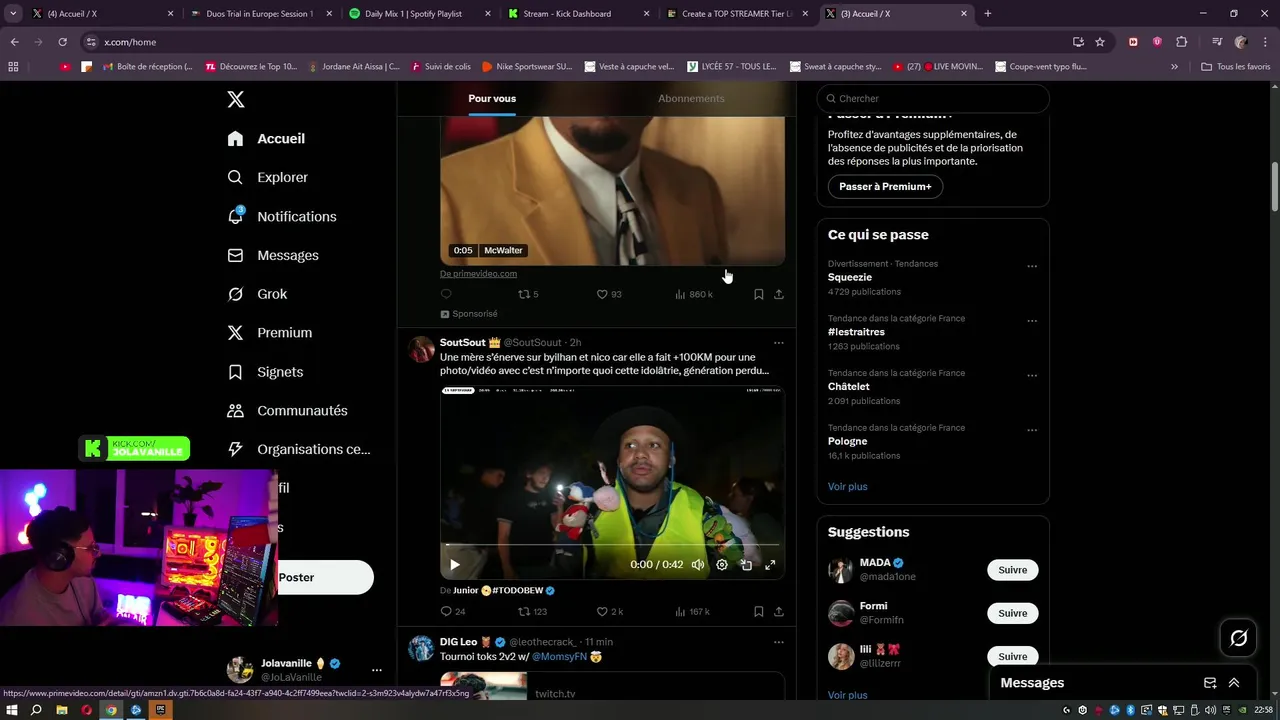
Task: Click the Chercher search field
Action: click(x=933, y=98)
